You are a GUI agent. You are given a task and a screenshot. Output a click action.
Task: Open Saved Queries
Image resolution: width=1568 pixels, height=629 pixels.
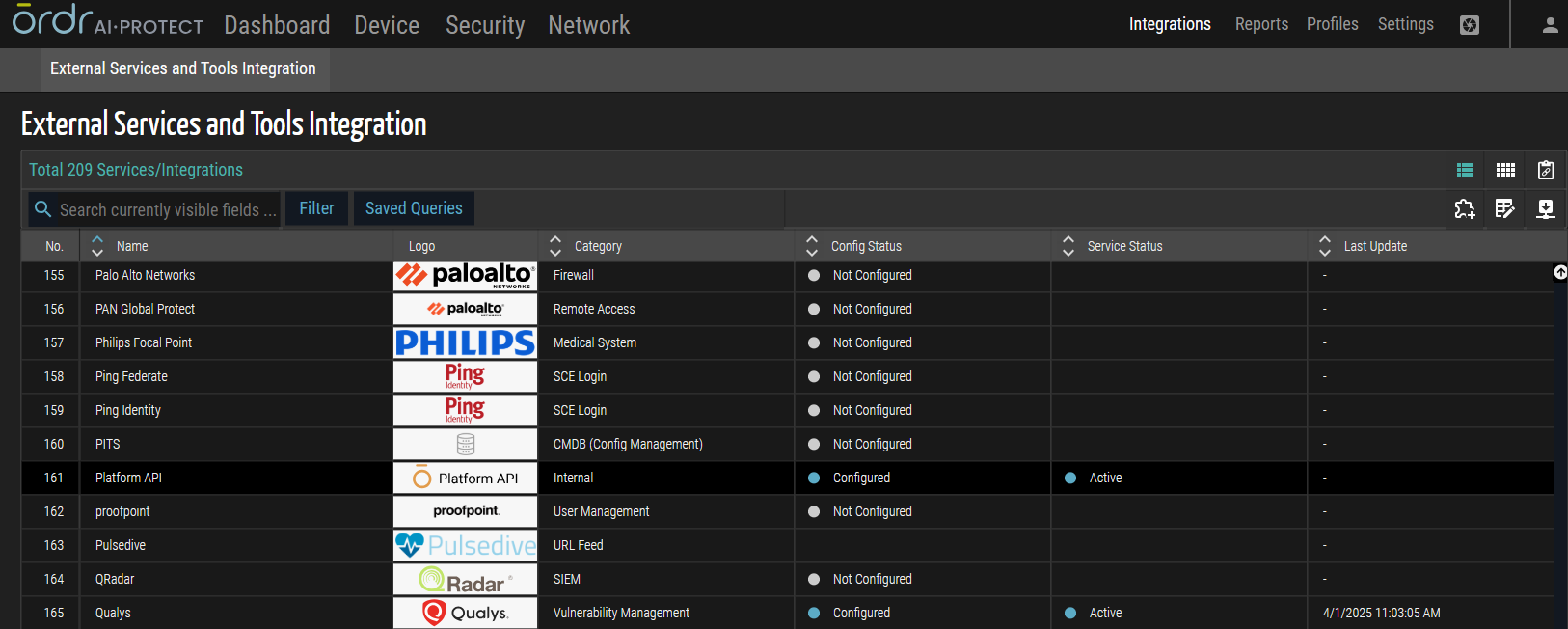[414, 208]
